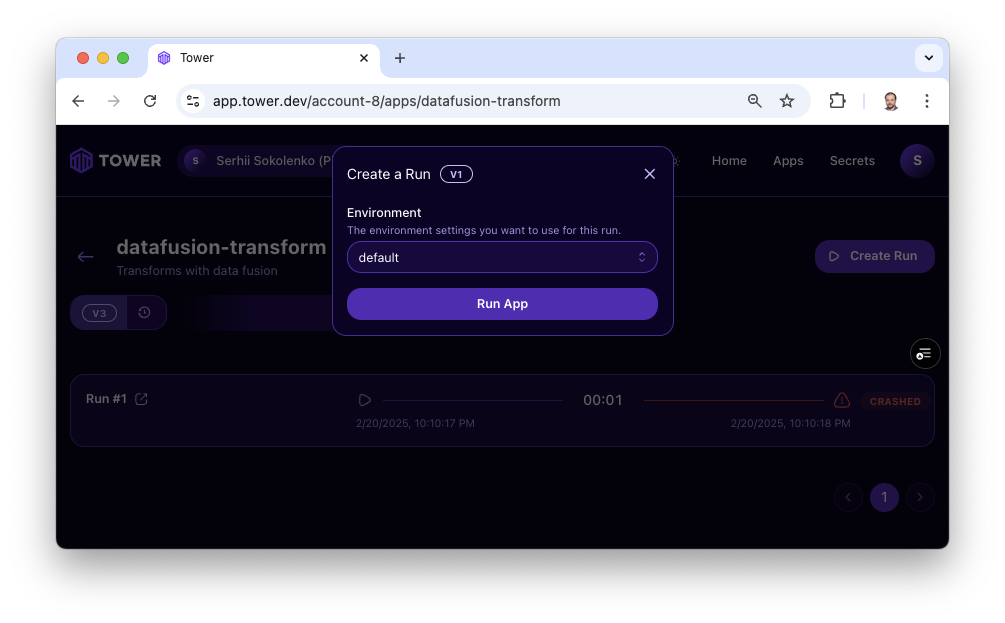Screen dimensions: 1005x623
Task: Click the 00:01 run duration
Action: click(x=602, y=400)
